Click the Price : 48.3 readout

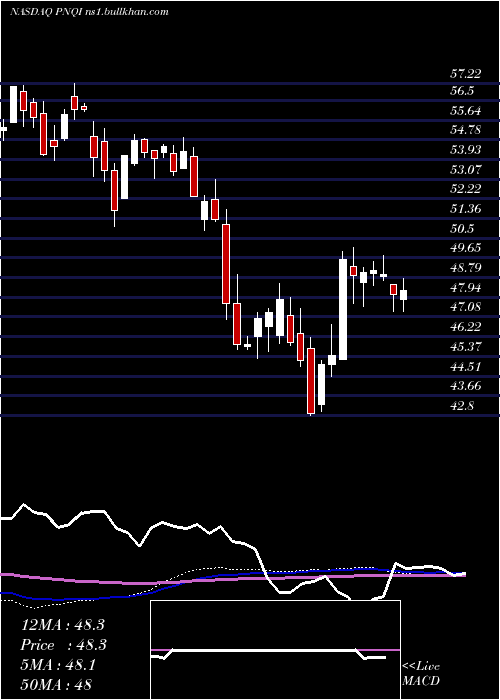(x=62, y=645)
